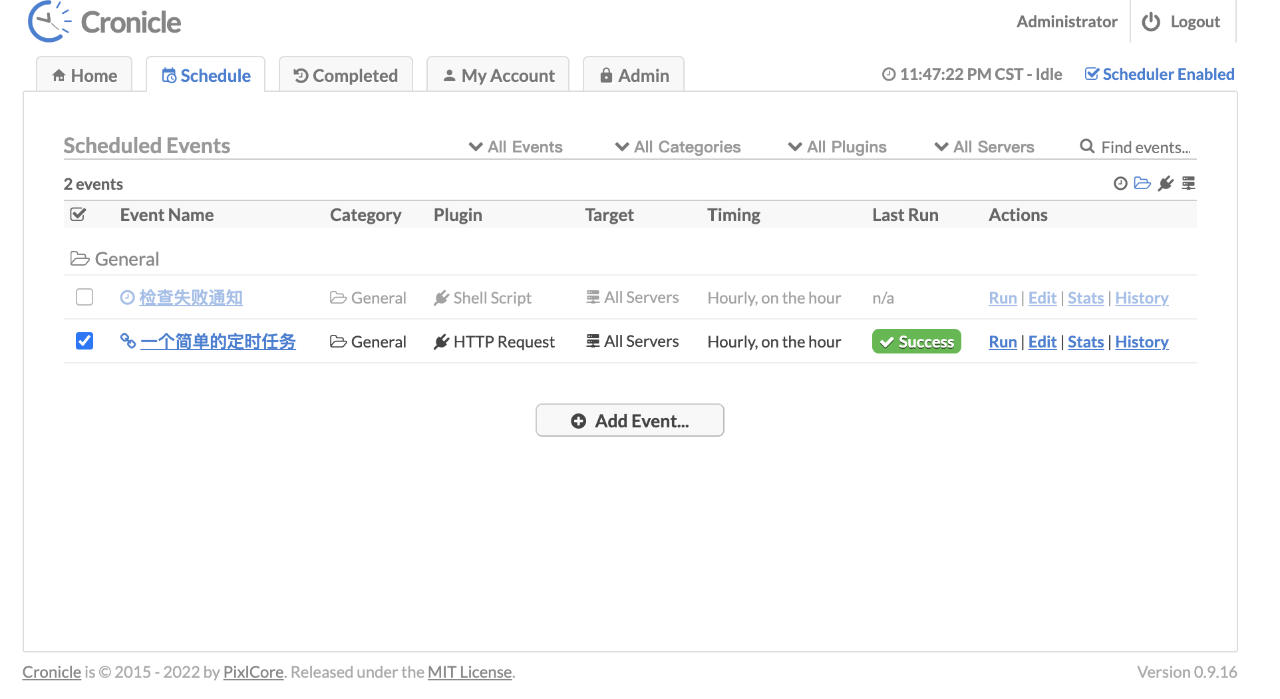Viewport: 1280px width, 699px height.
Task: Expand the All Plugins filter dropdown
Action: coord(837,147)
